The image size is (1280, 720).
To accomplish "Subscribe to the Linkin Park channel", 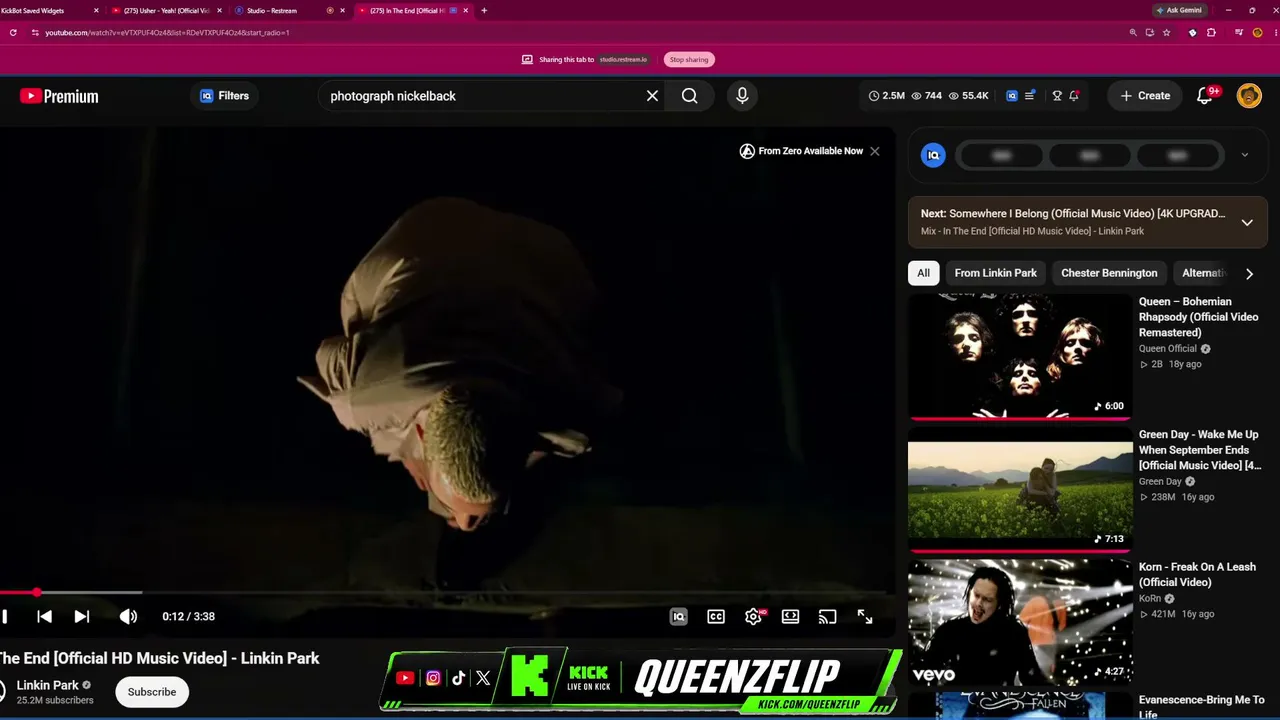I will click(152, 692).
